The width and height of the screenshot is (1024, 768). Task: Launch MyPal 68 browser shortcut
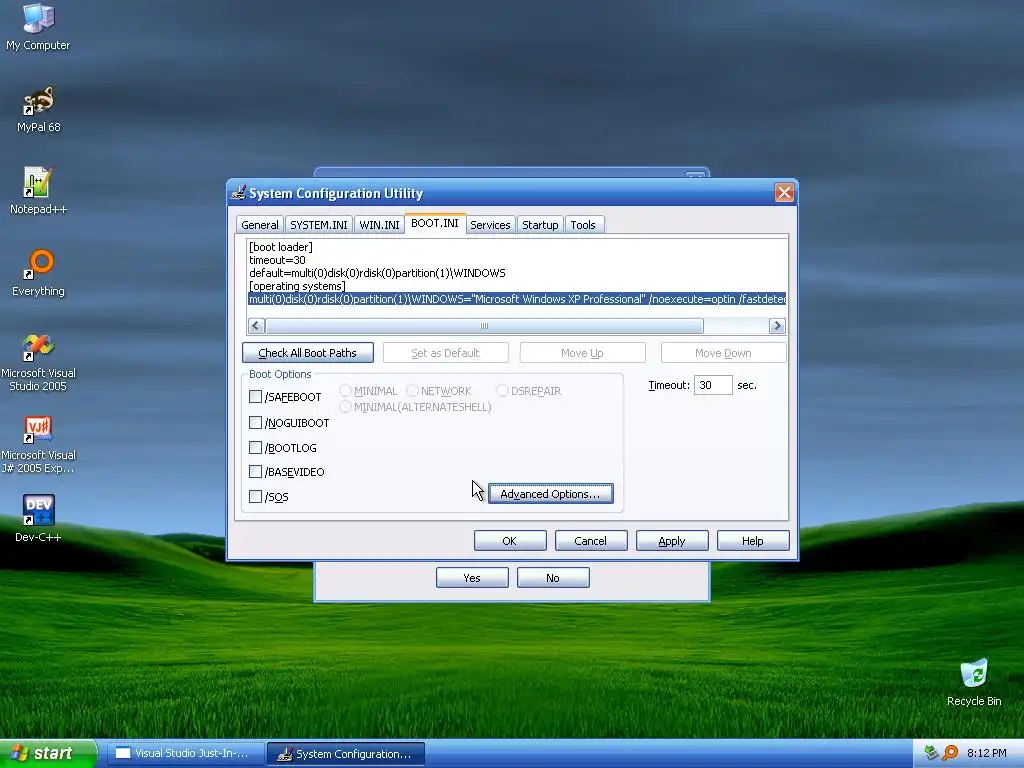38,108
